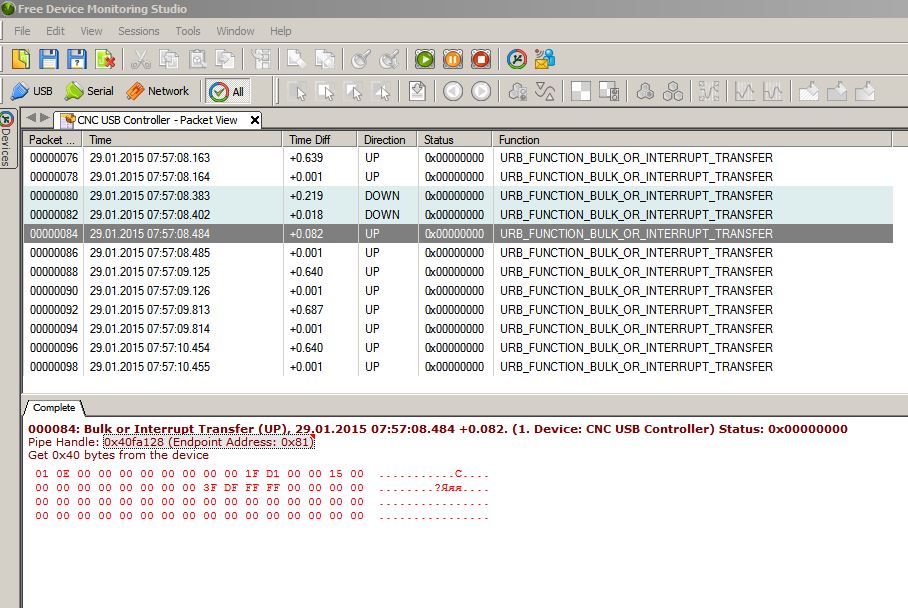Select packet row 00000076

click(458, 158)
